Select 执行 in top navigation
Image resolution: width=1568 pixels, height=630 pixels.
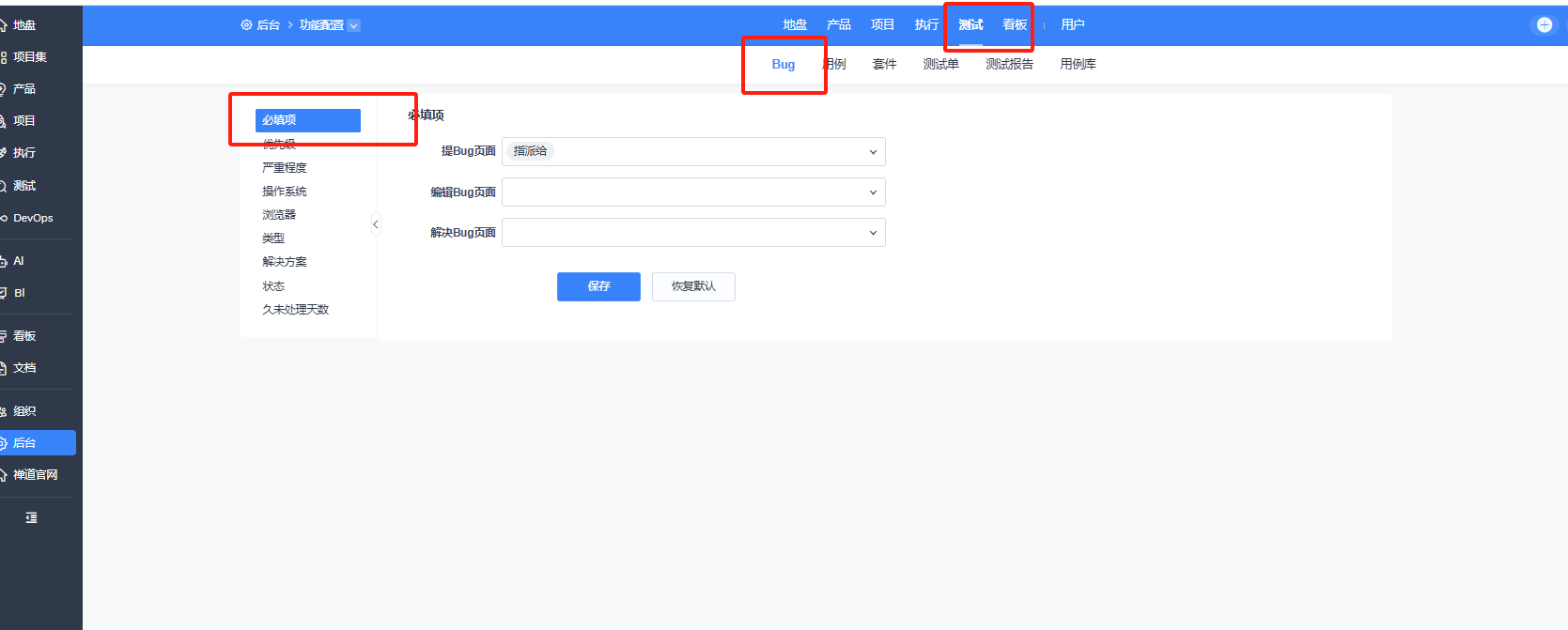pyautogui.click(x=926, y=25)
